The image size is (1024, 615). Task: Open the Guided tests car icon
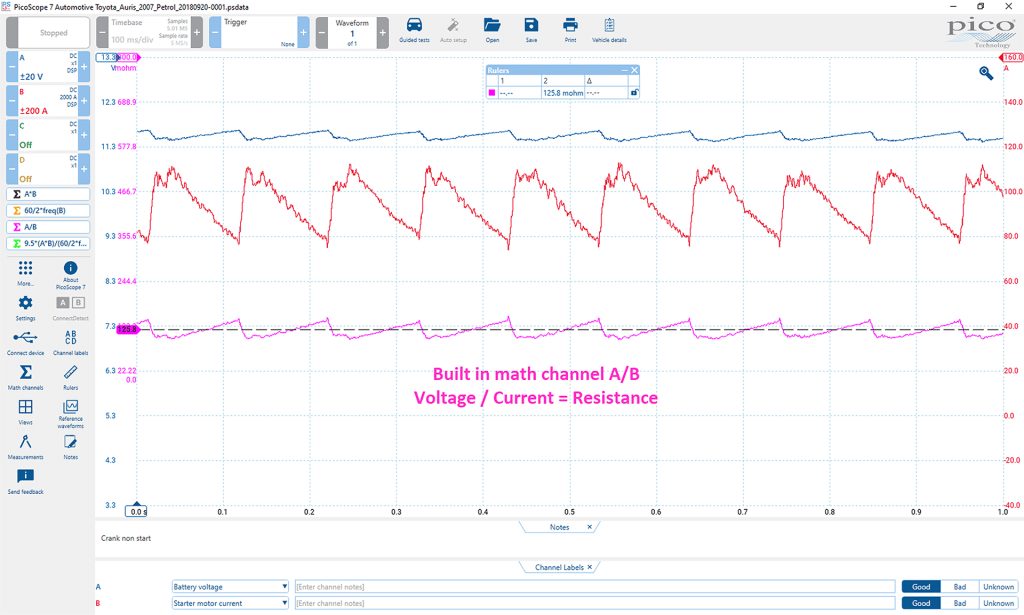(414, 25)
